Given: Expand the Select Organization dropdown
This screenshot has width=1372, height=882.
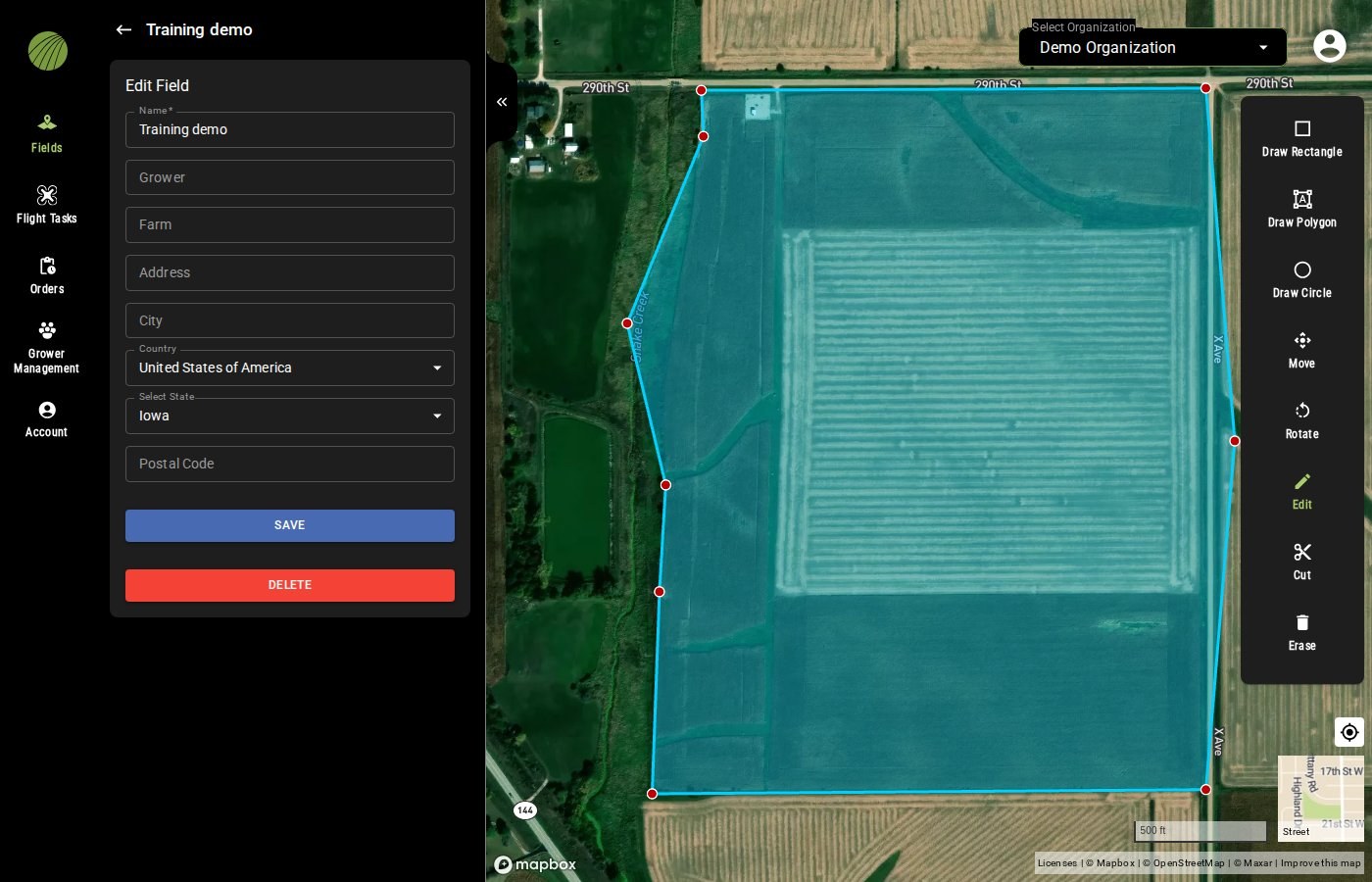Looking at the screenshot, I should [x=1152, y=47].
